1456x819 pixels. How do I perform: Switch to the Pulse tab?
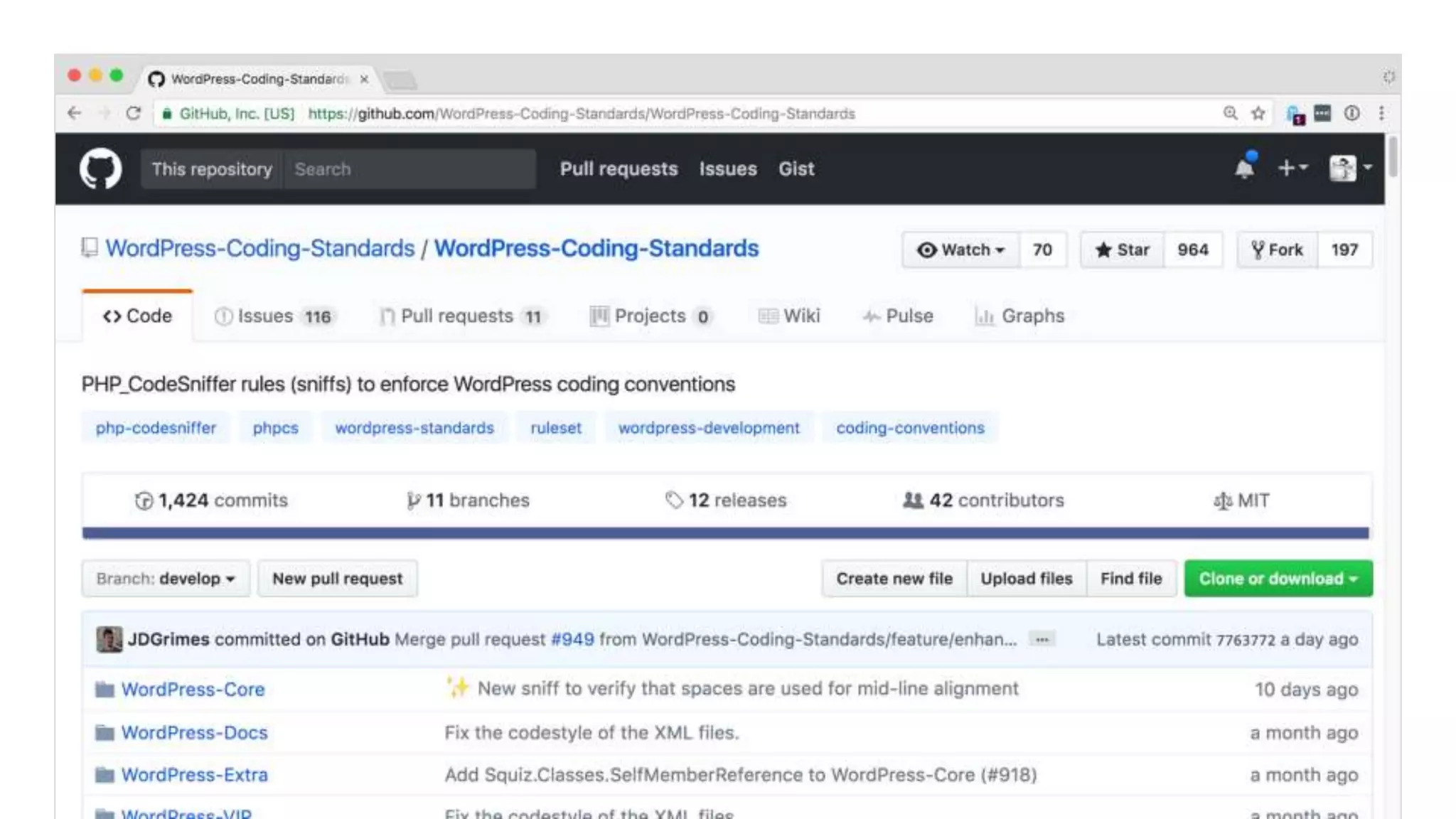[x=898, y=316]
